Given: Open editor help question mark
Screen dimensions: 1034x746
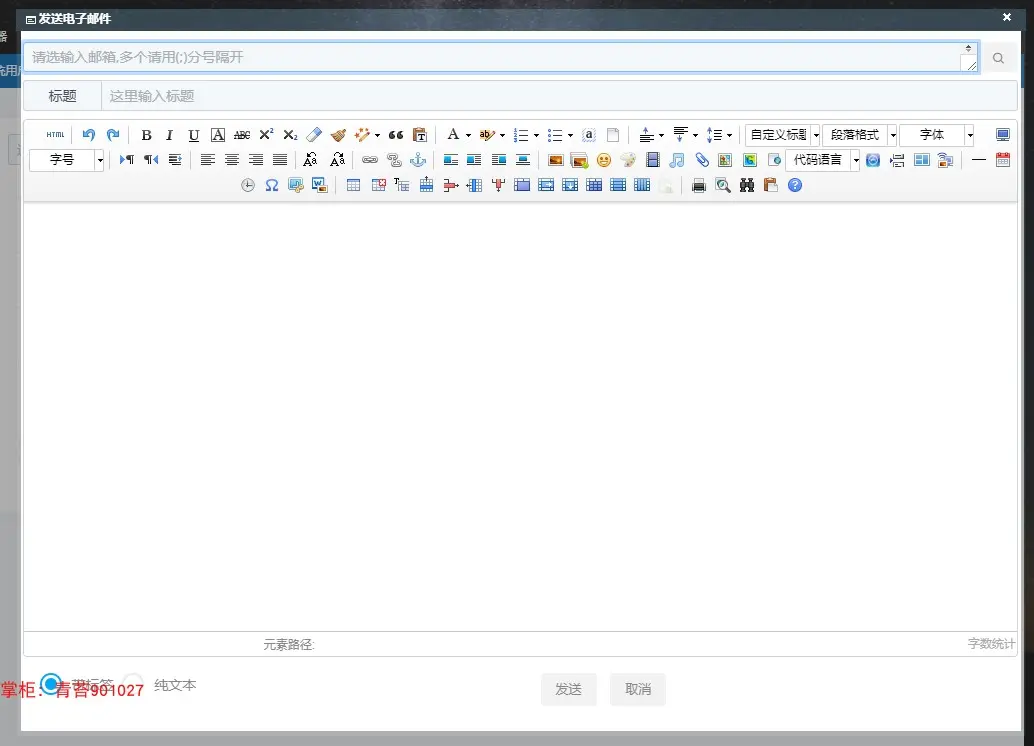Looking at the screenshot, I should [x=795, y=185].
